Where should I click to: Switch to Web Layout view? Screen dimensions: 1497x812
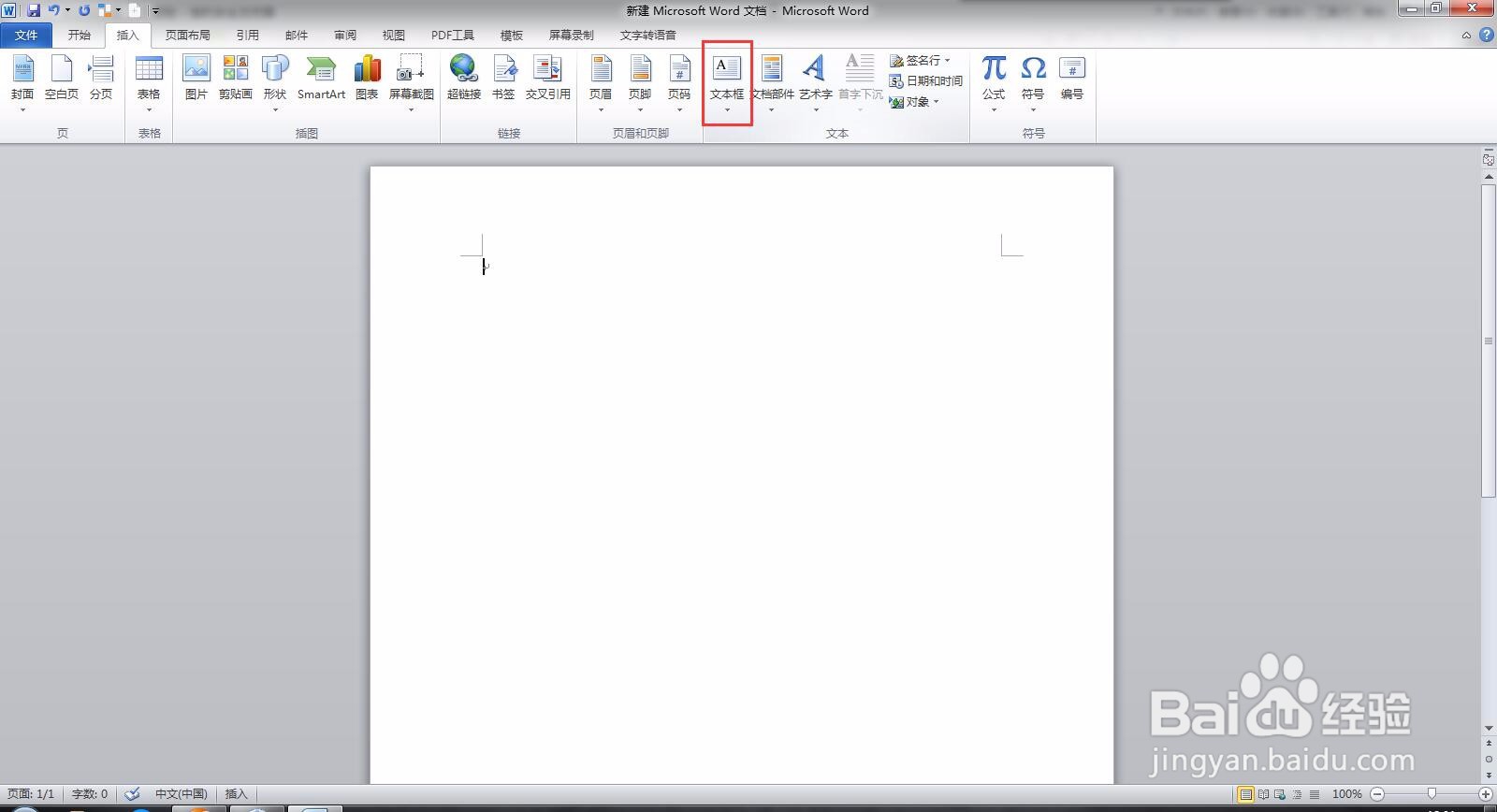click(x=1281, y=794)
